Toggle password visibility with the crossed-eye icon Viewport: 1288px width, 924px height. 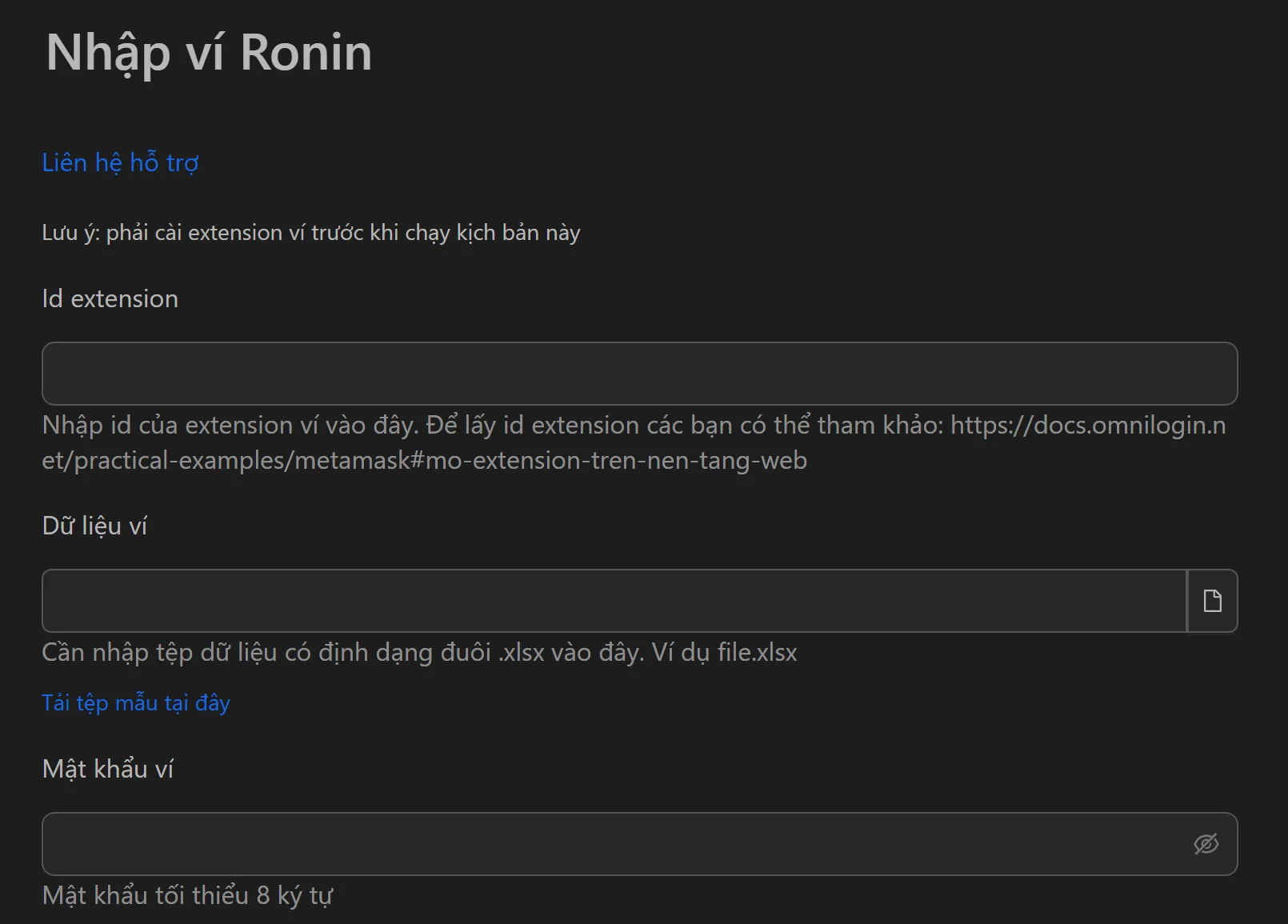pos(1207,843)
